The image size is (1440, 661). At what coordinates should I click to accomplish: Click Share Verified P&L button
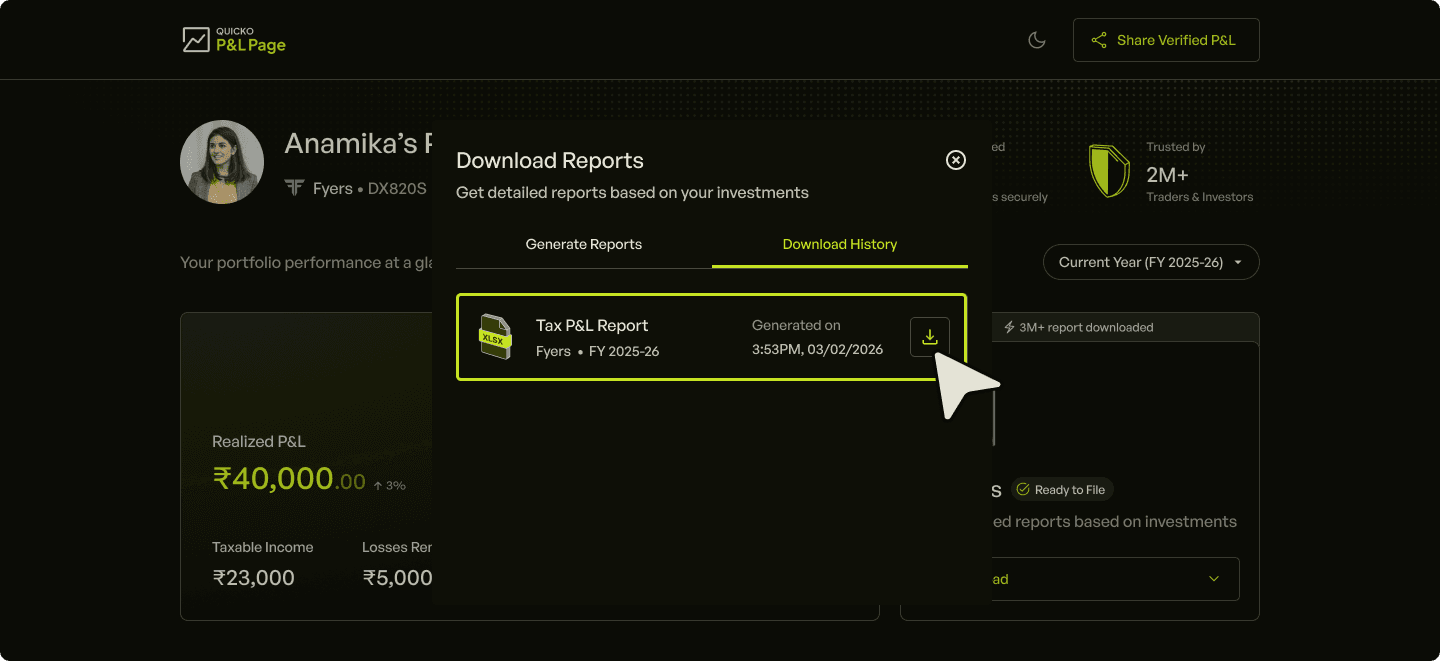click(x=1166, y=40)
